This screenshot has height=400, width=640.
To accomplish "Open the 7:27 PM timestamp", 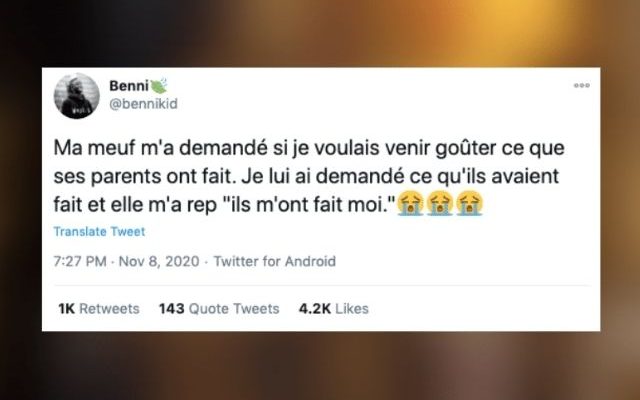I will click(x=80, y=261).
